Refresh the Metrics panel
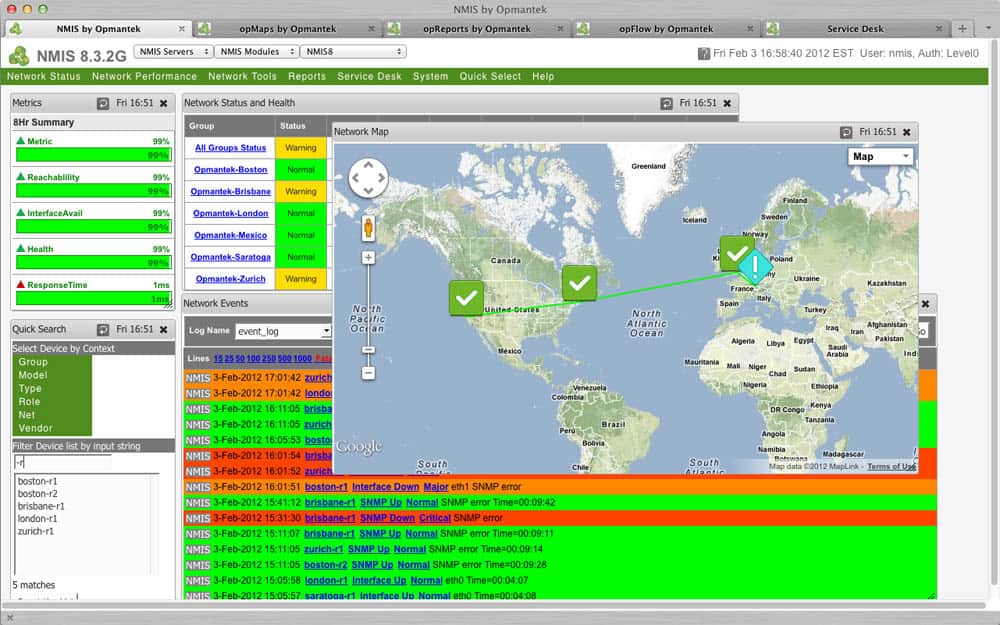The width and height of the screenshot is (1000, 625). coord(103,103)
